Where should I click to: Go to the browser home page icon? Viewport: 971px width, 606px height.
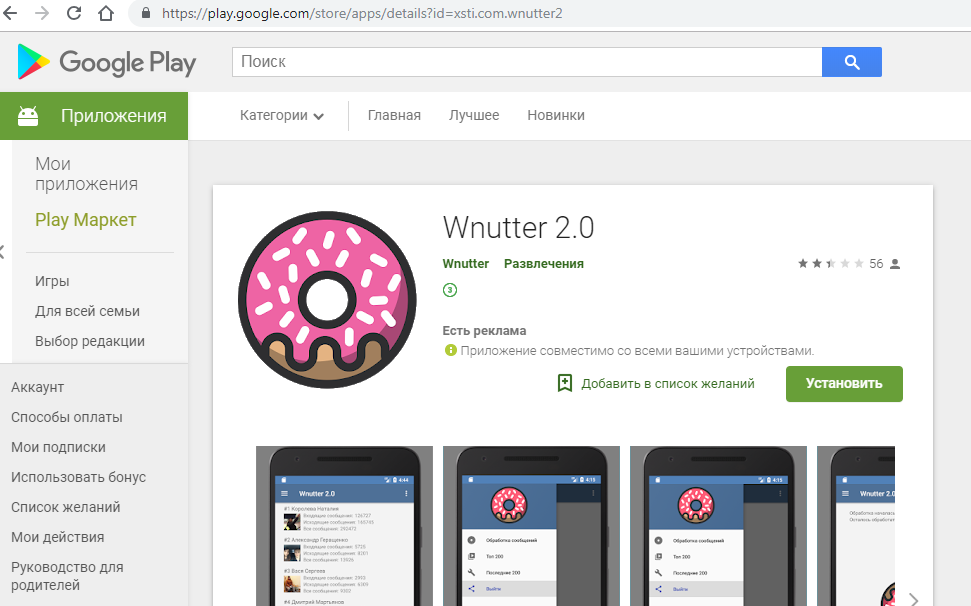106,13
